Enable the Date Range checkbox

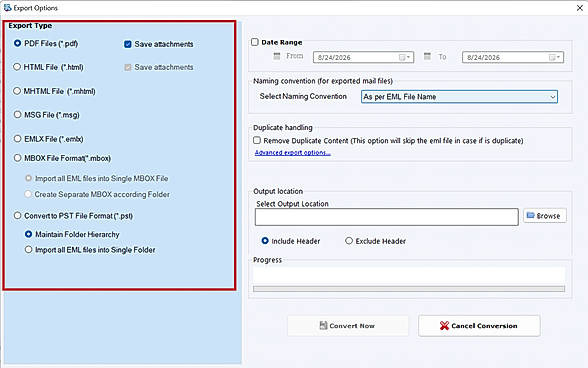(x=255, y=42)
